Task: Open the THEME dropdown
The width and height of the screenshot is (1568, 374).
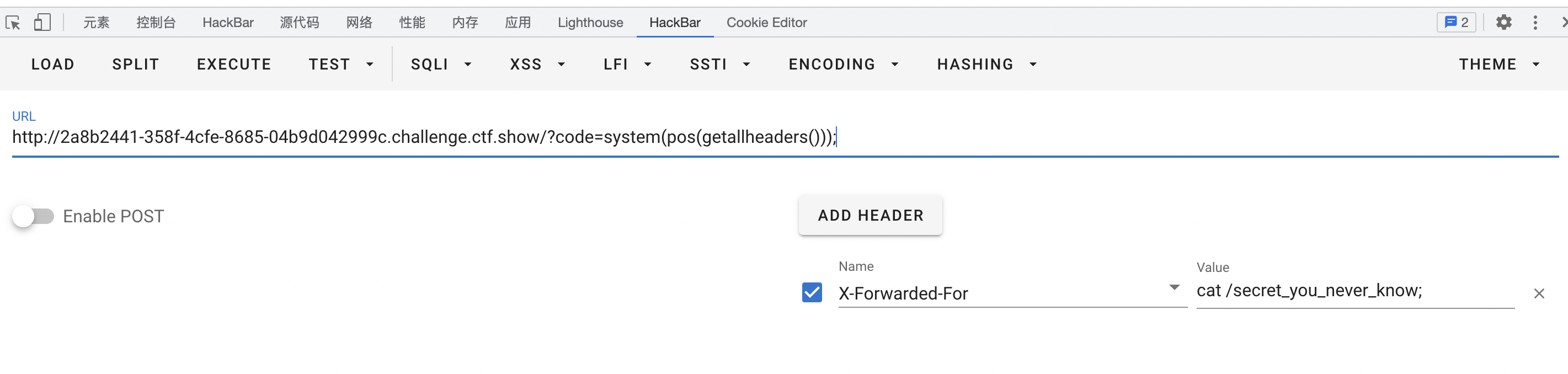Action: [1498, 65]
